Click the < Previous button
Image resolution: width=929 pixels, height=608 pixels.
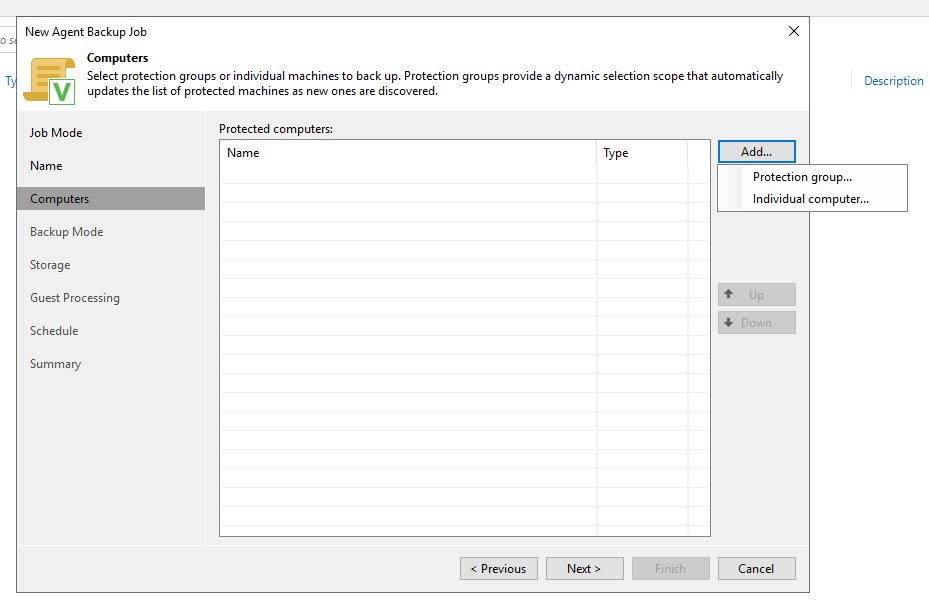(x=499, y=569)
